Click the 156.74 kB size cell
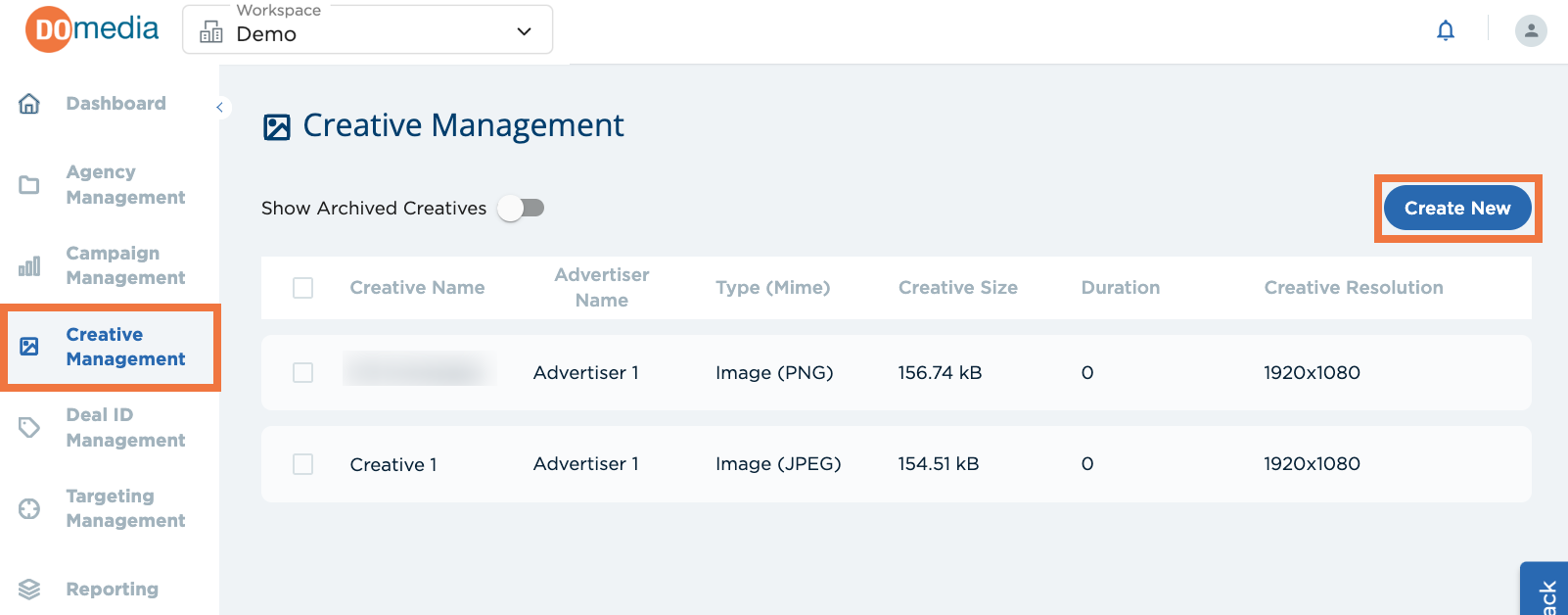The image size is (1568, 615). pos(940,373)
